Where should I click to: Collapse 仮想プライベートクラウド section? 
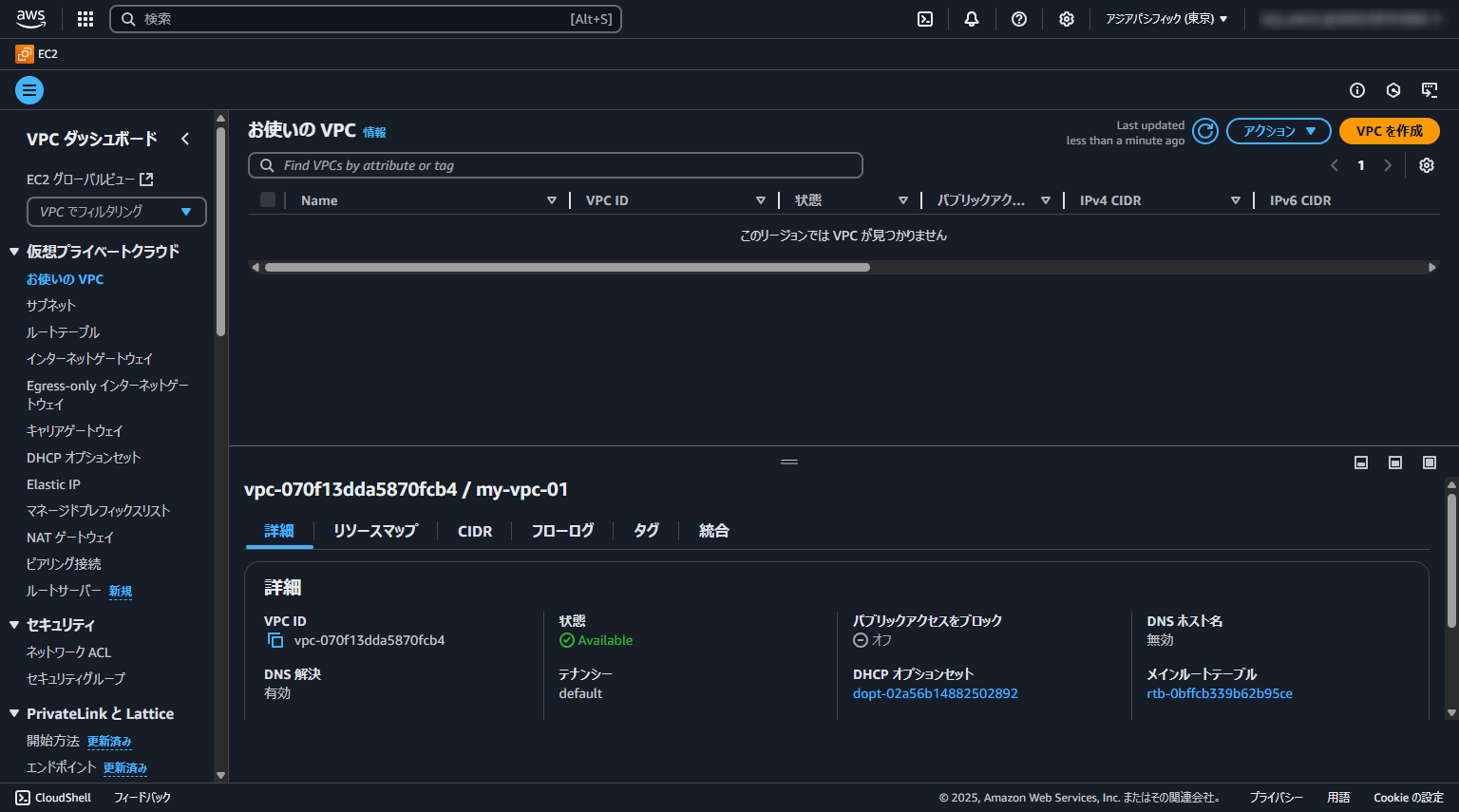[14, 252]
